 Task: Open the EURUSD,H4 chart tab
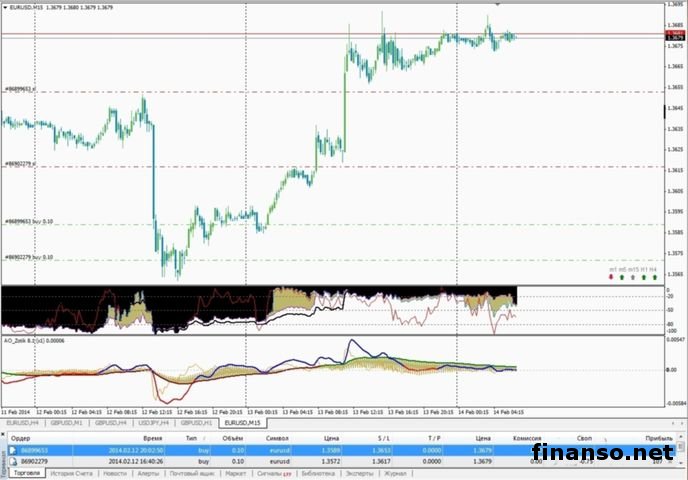click(x=24, y=423)
